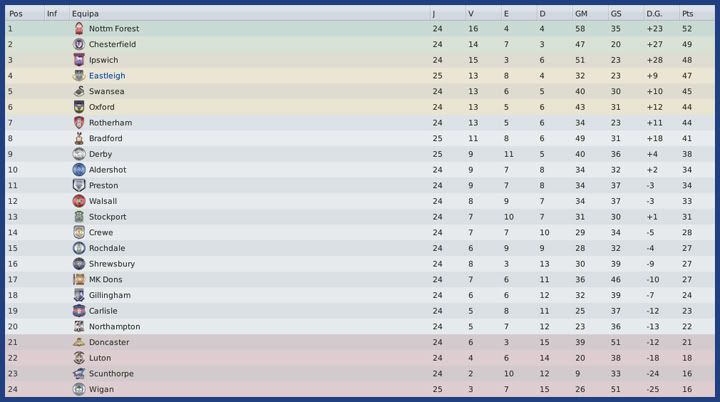Click the Nottm Forest club badge

pos(79,29)
